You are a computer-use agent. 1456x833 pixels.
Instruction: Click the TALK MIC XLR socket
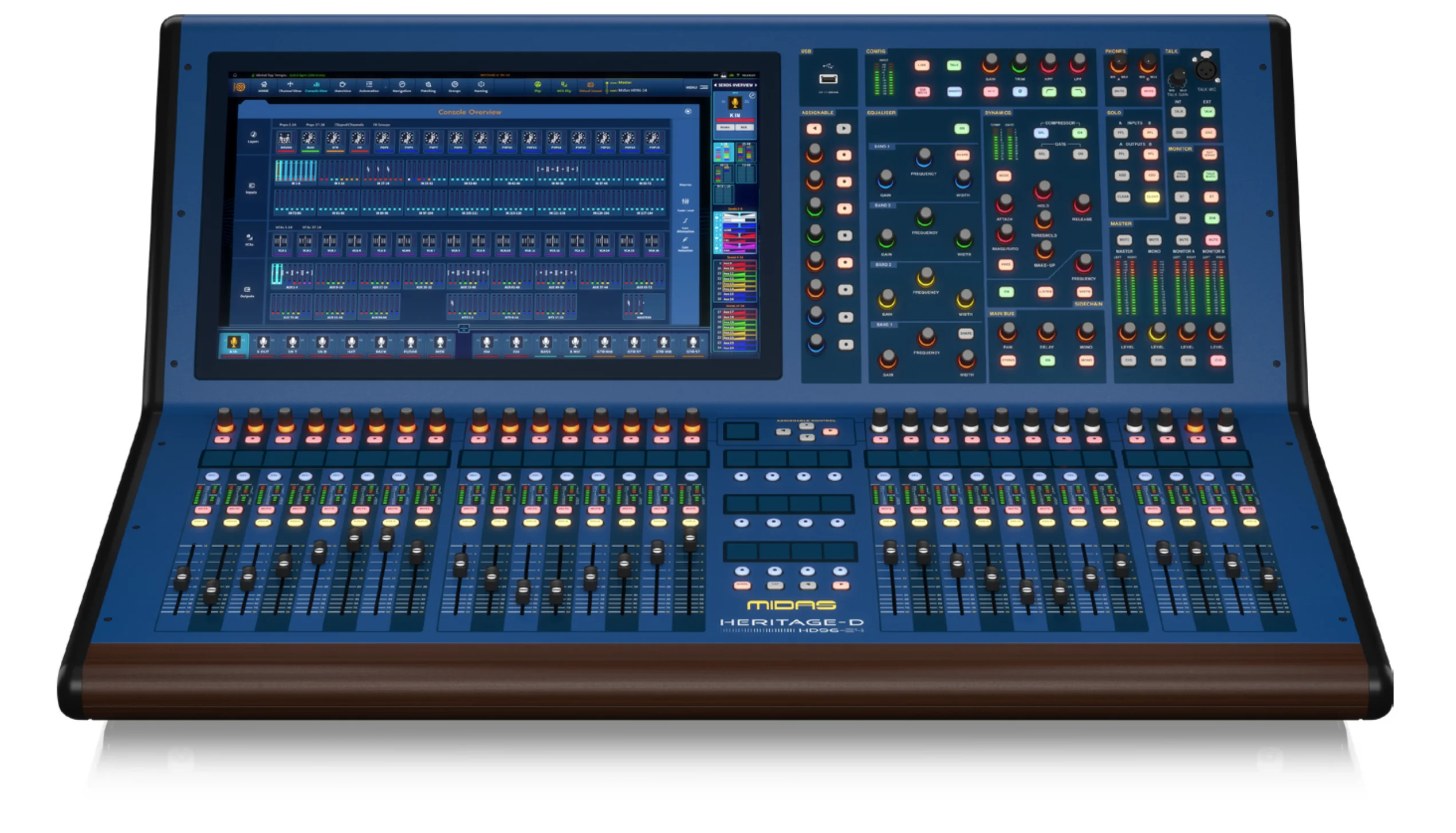tap(1206, 70)
